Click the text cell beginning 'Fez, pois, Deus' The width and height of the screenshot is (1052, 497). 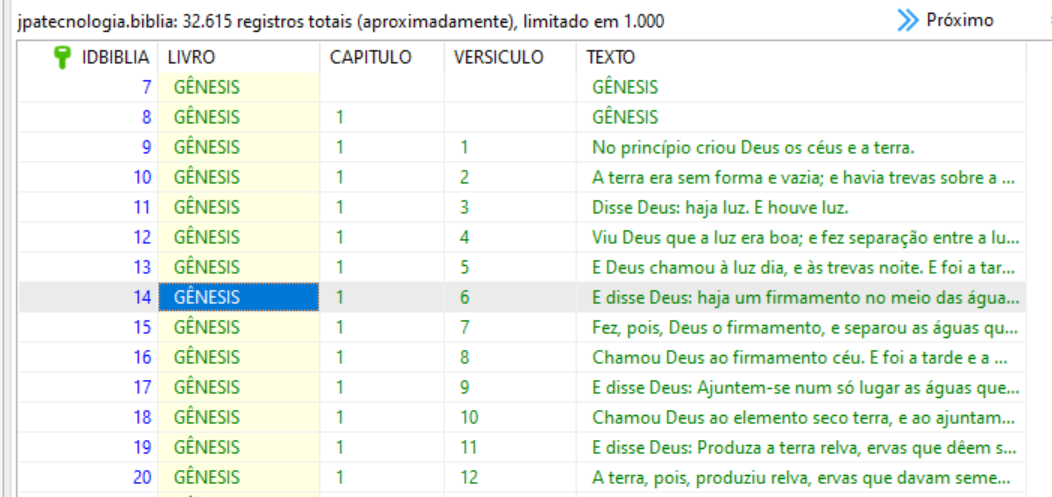pos(805,327)
